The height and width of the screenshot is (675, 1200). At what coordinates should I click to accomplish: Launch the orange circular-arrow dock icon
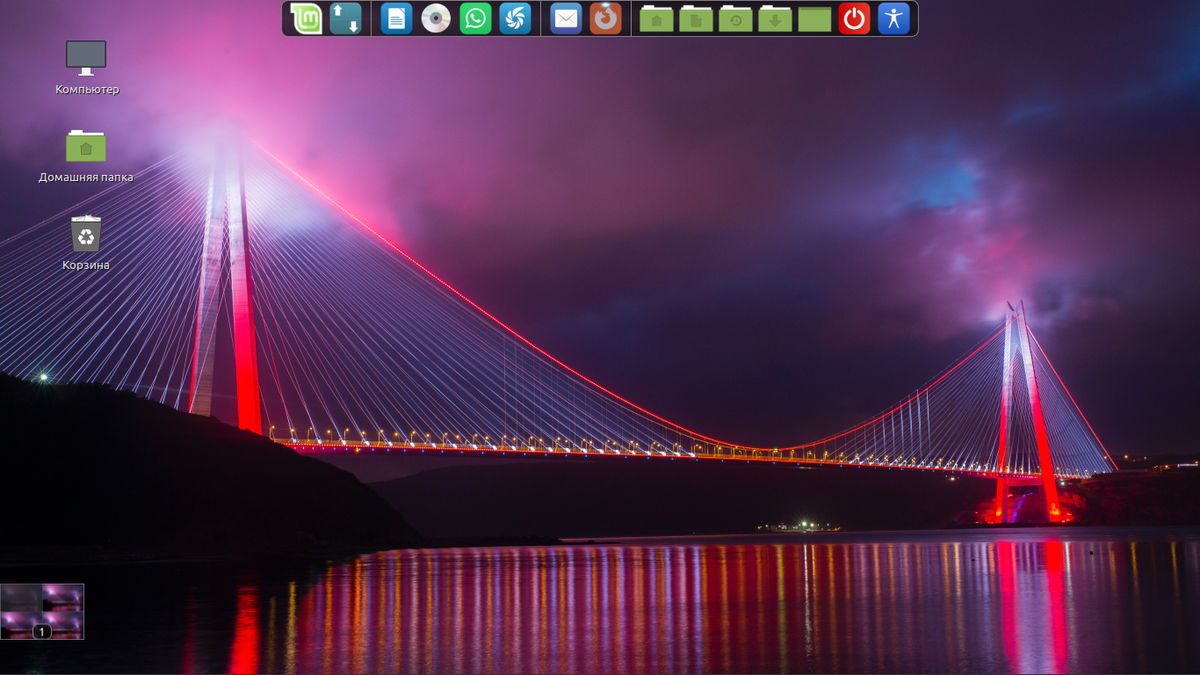tap(605, 18)
